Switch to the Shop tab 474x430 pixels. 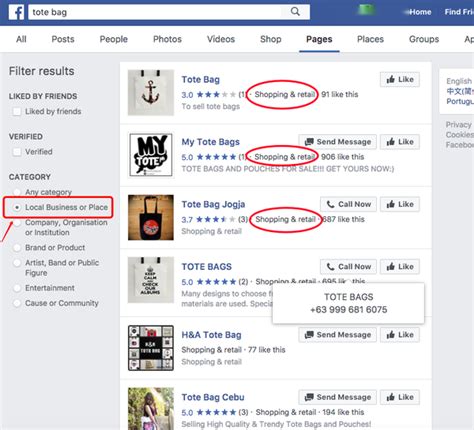click(x=271, y=39)
